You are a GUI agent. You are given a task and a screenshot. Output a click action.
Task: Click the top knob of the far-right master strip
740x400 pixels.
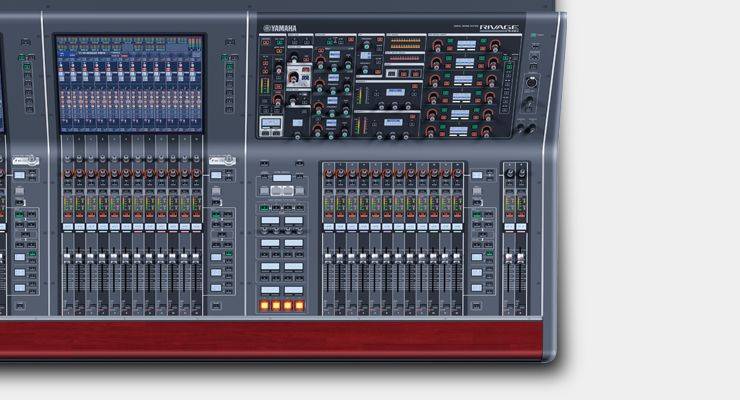(508, 172)
